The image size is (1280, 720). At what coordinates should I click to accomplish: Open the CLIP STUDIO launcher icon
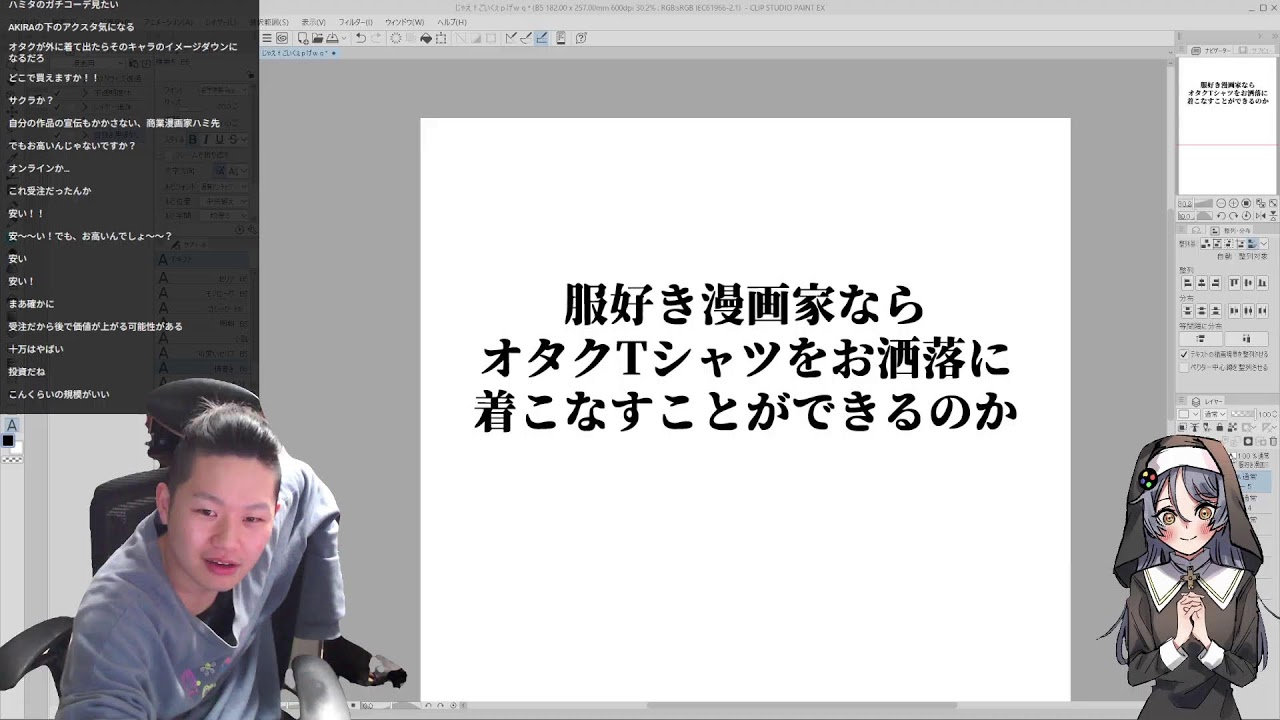[x=282, y=38]
